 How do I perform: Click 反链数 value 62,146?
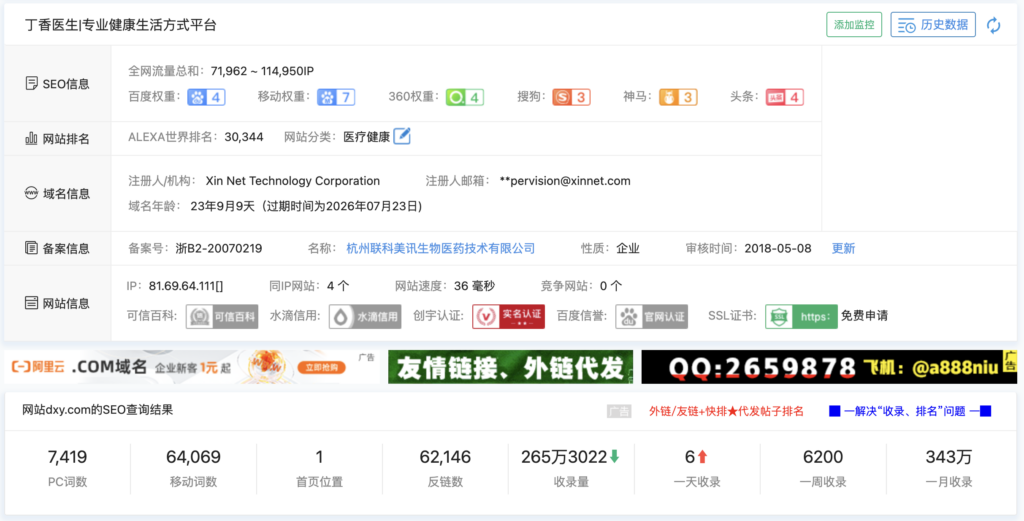445,457
